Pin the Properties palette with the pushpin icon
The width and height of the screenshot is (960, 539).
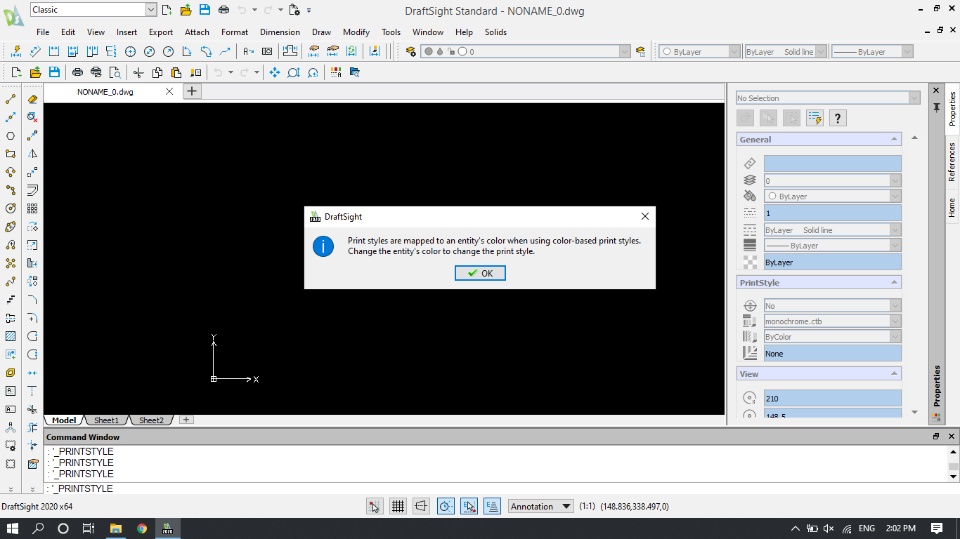click(936, 107)
